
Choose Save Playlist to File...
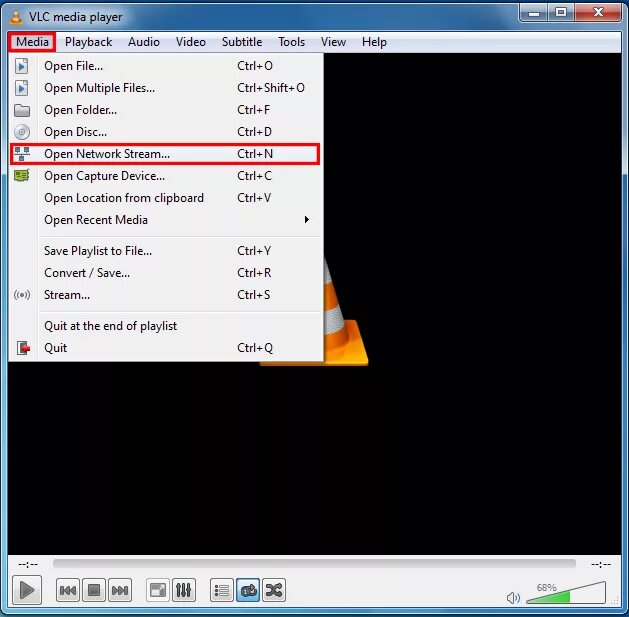(x=165, y=251)
